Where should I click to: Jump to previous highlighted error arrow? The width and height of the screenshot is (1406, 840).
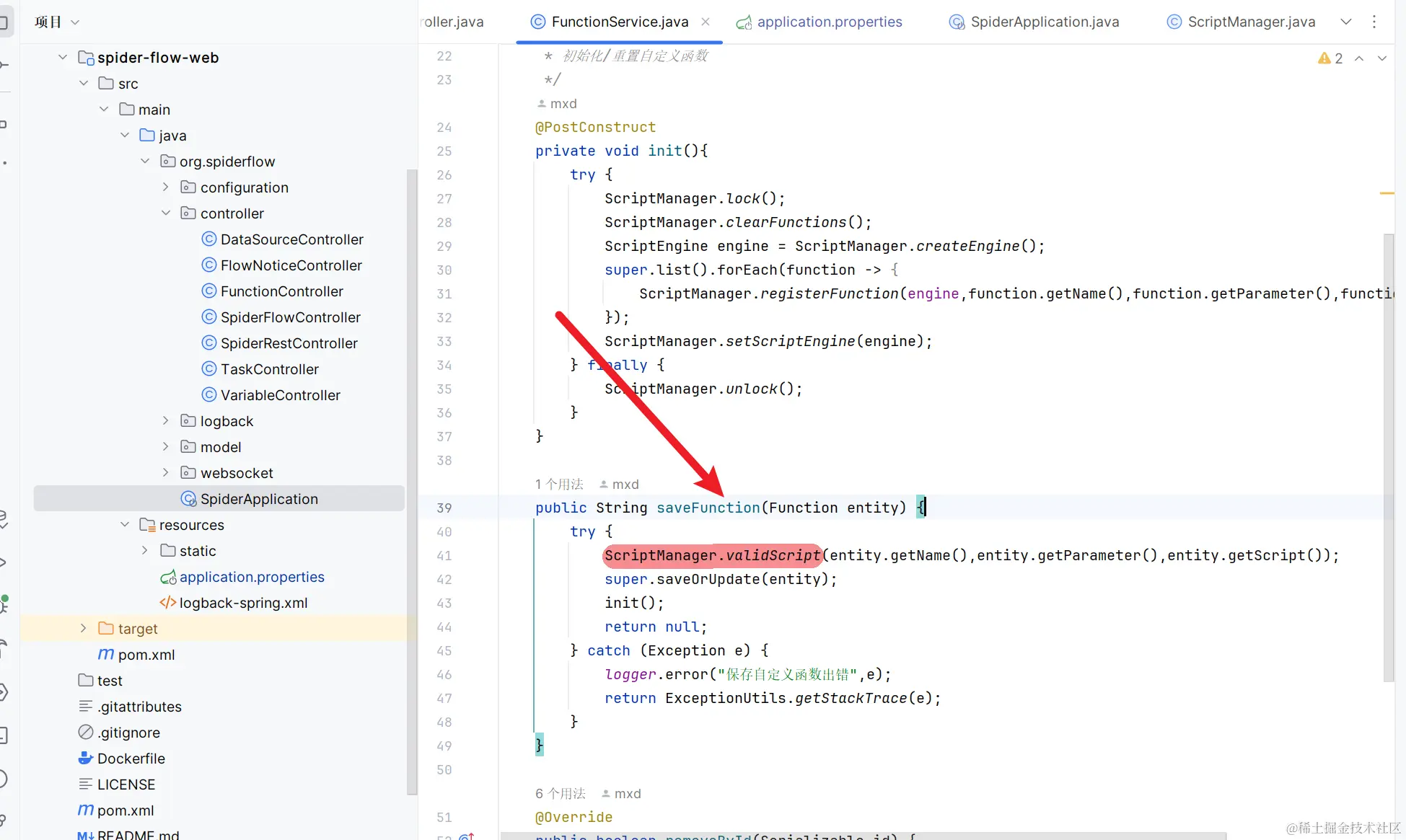[x=1359, y=58]
